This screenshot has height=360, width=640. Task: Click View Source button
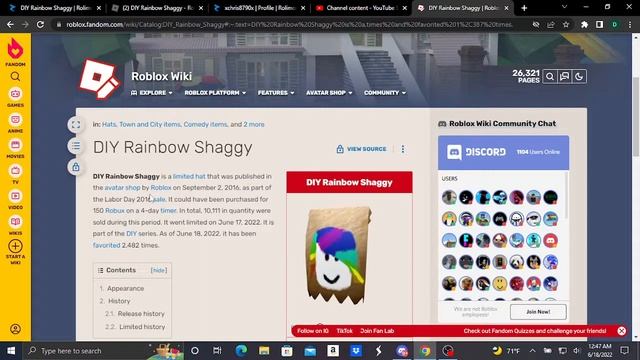[362, 149]
